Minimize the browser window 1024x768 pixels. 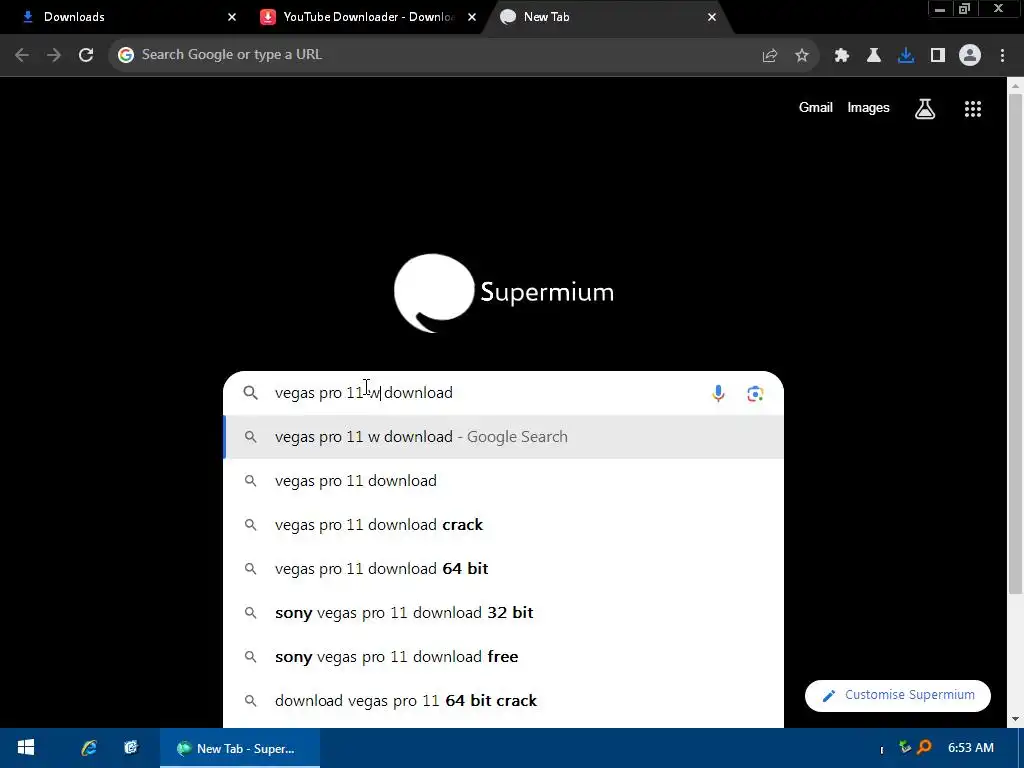click(940, 9)
